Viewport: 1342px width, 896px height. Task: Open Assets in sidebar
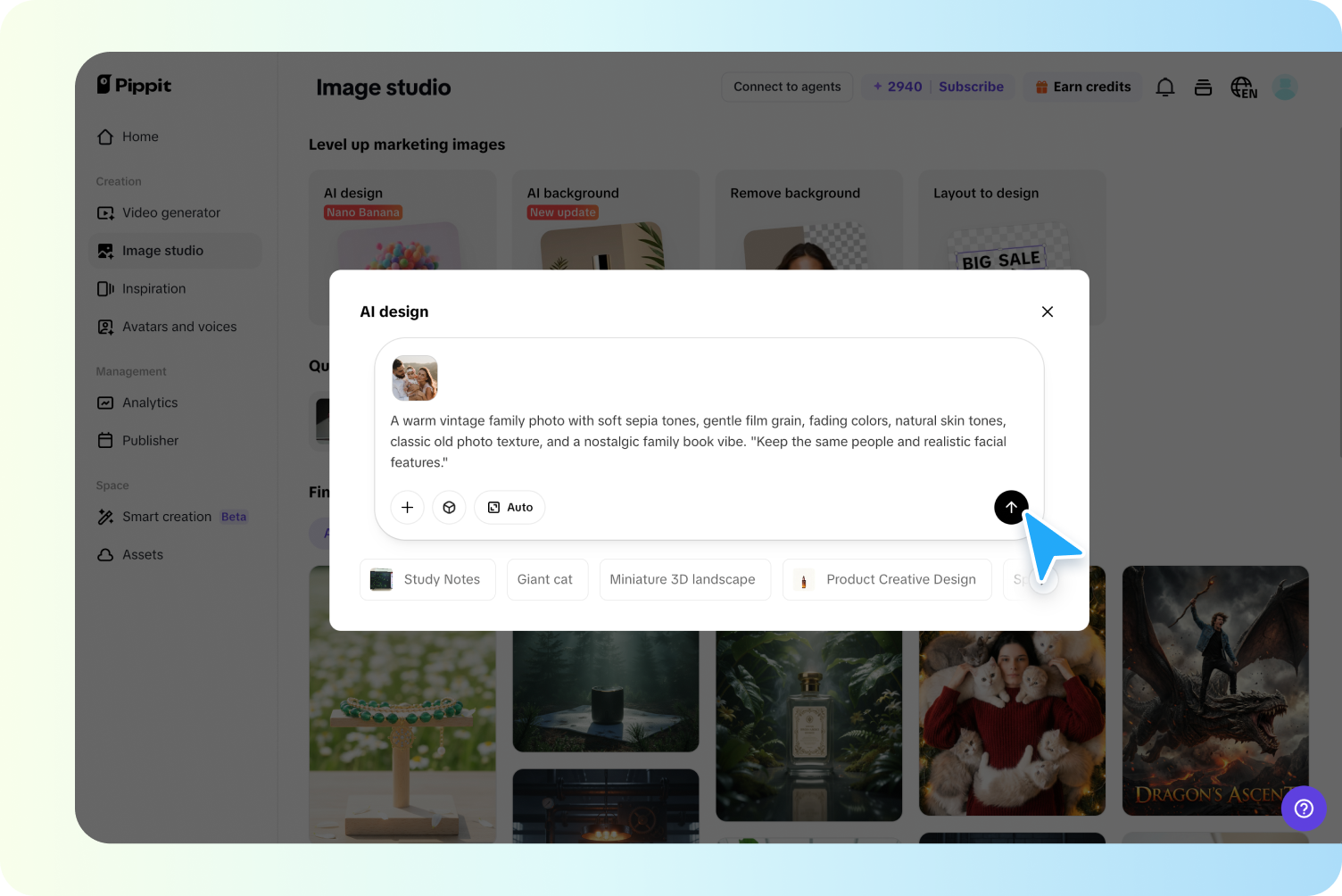[130, 555]
